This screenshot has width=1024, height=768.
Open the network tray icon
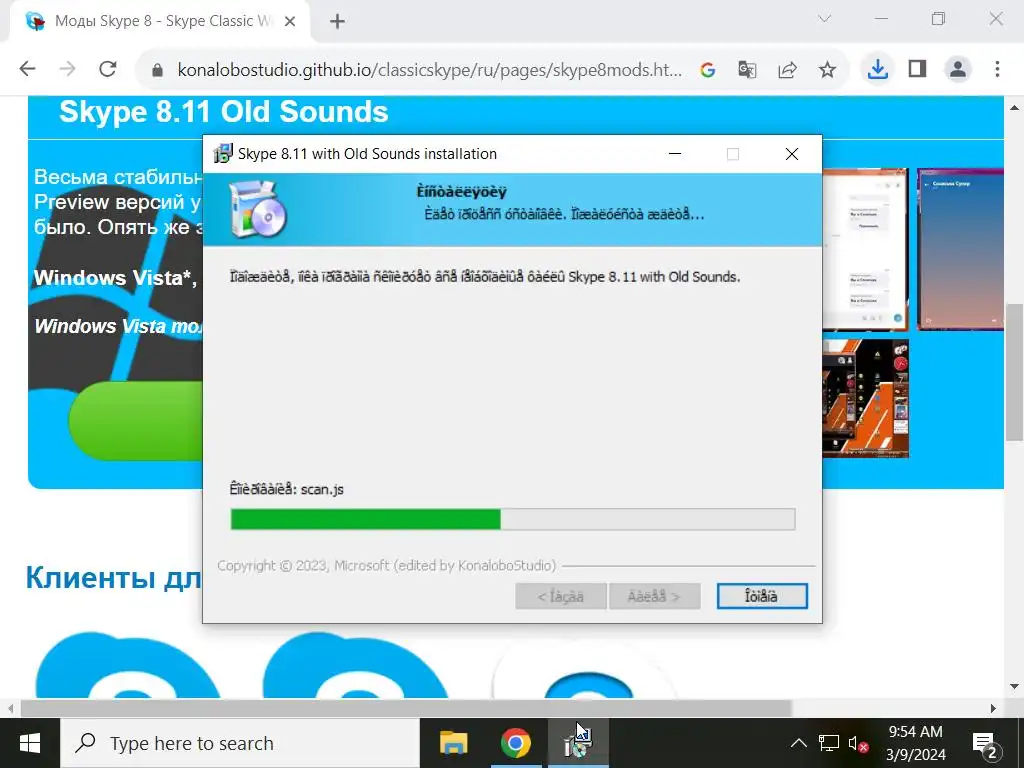(x=828, y=743)
